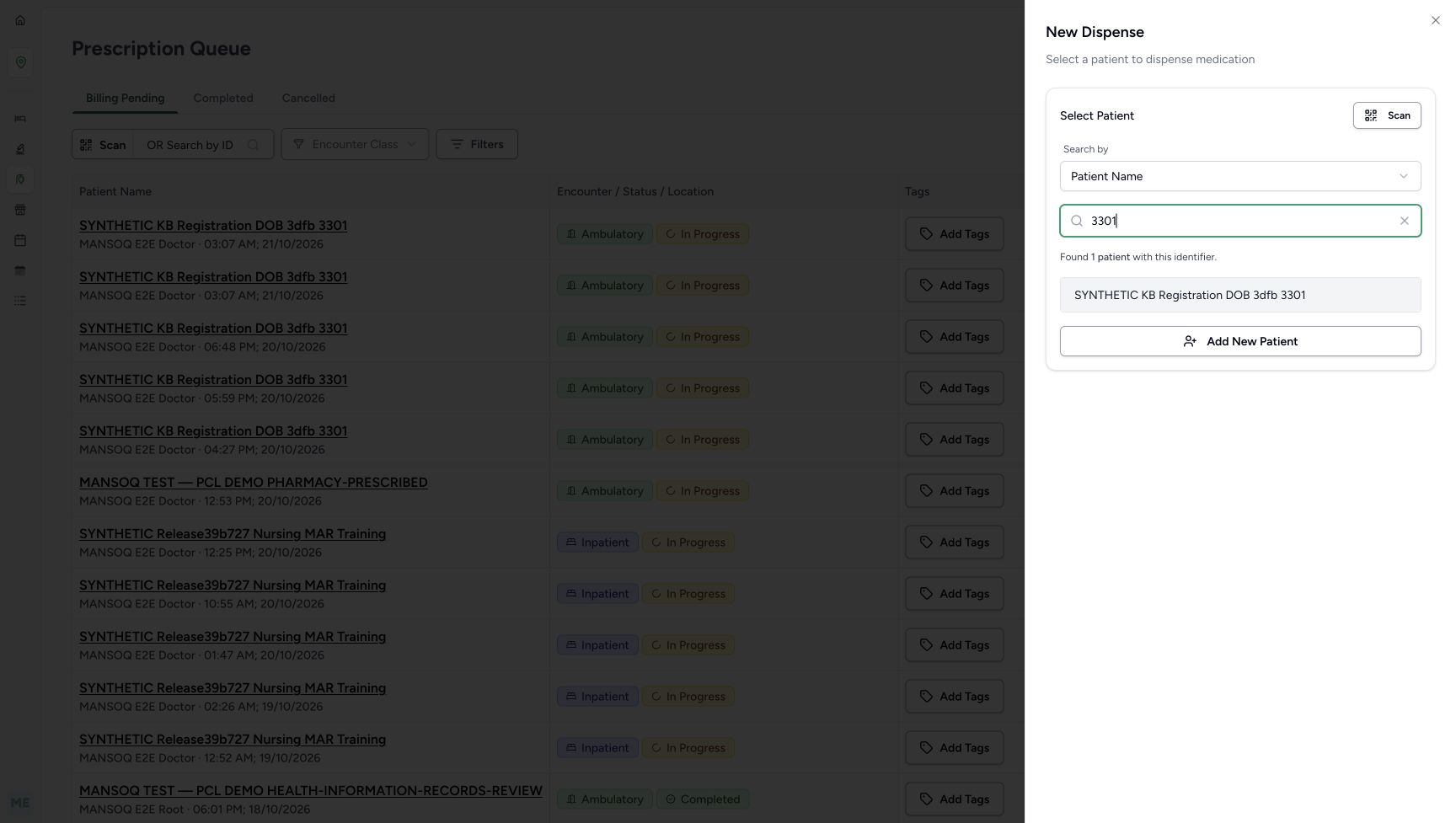Screen dimensions: 1456x823
Task: Open the Search by Patient Name dropdown
Action: click(x=1240, y=176)
